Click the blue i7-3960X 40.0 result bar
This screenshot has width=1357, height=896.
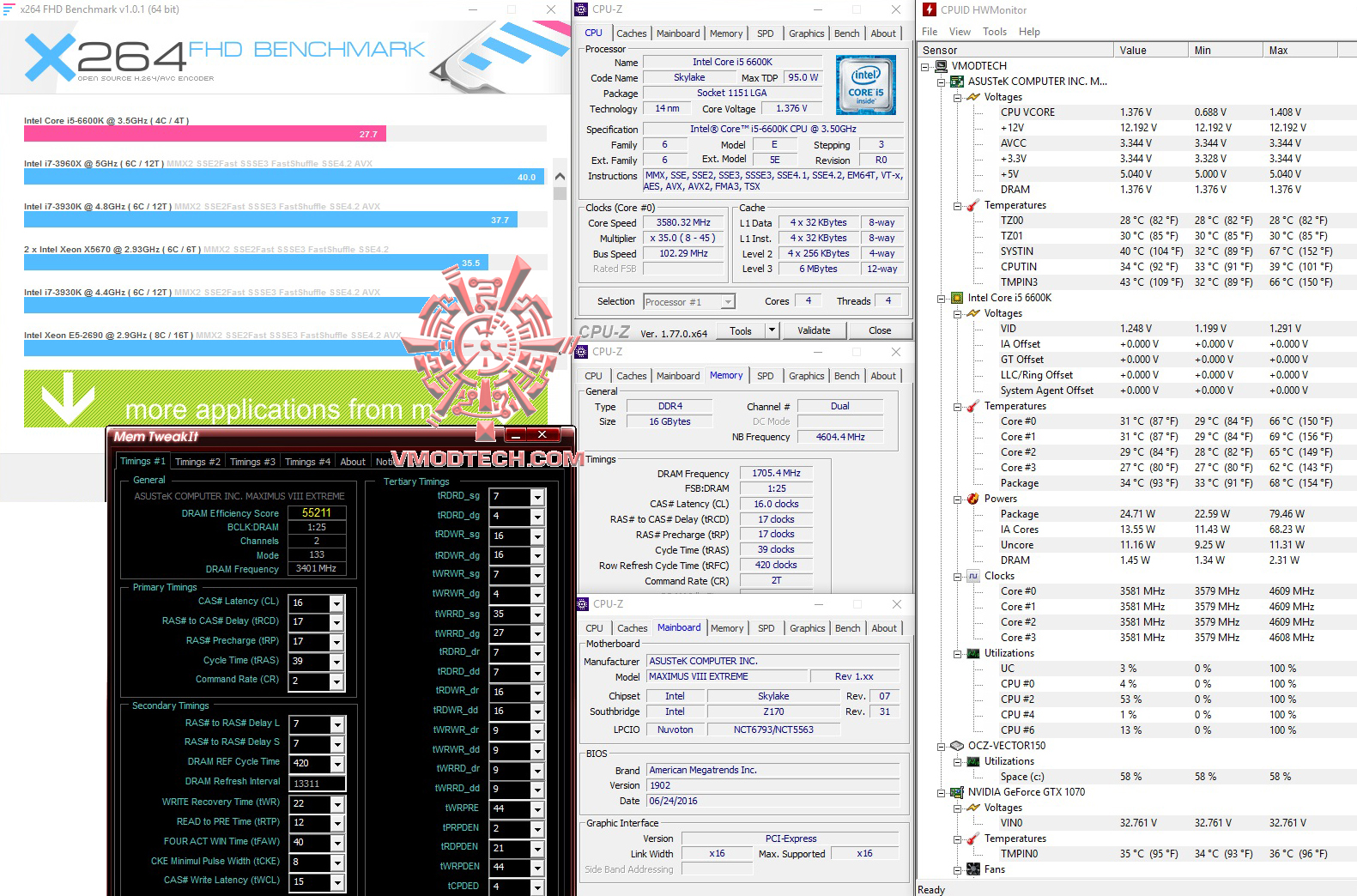click(x=285, y=177)
